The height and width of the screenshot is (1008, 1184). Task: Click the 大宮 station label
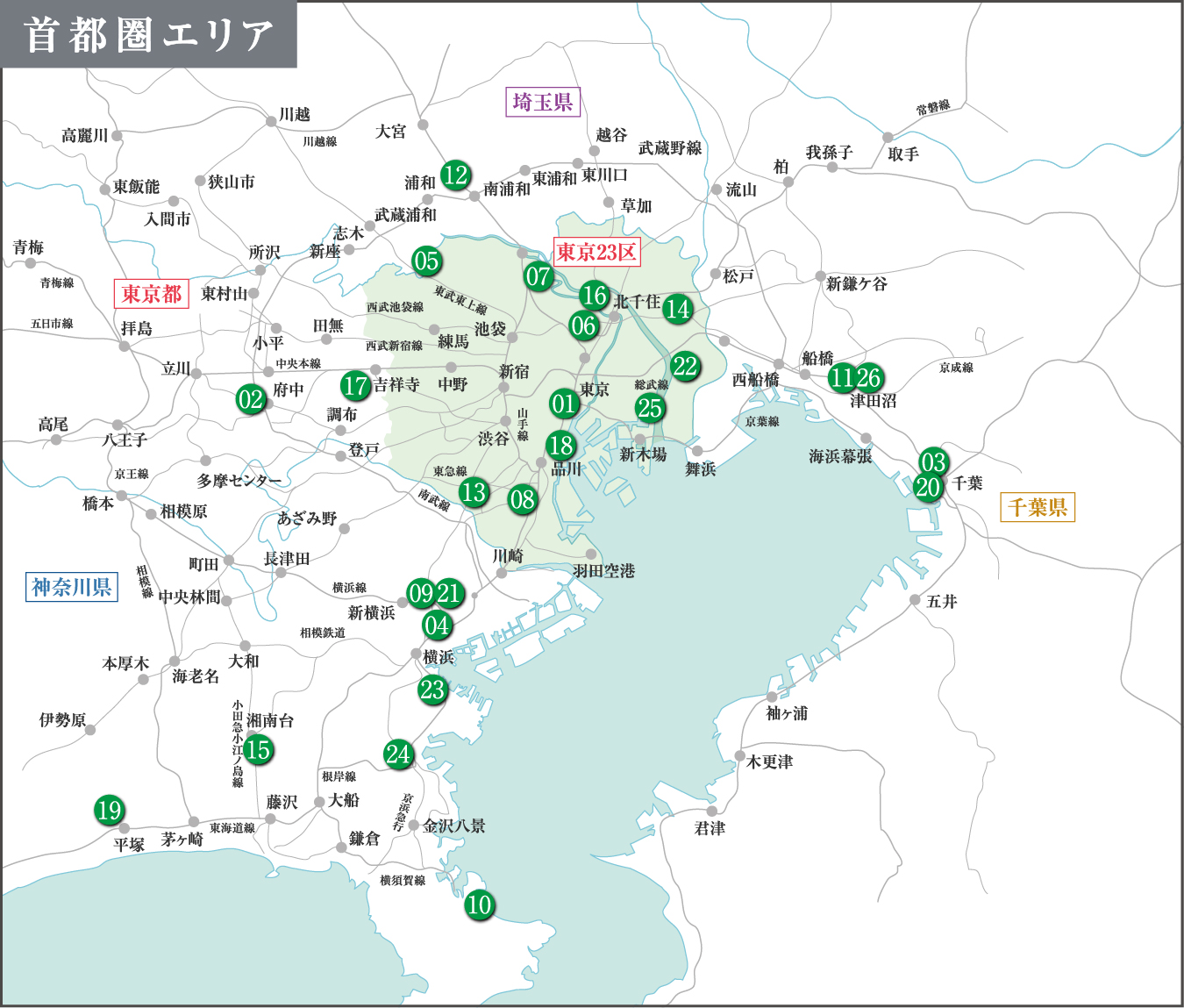point(391,132)
